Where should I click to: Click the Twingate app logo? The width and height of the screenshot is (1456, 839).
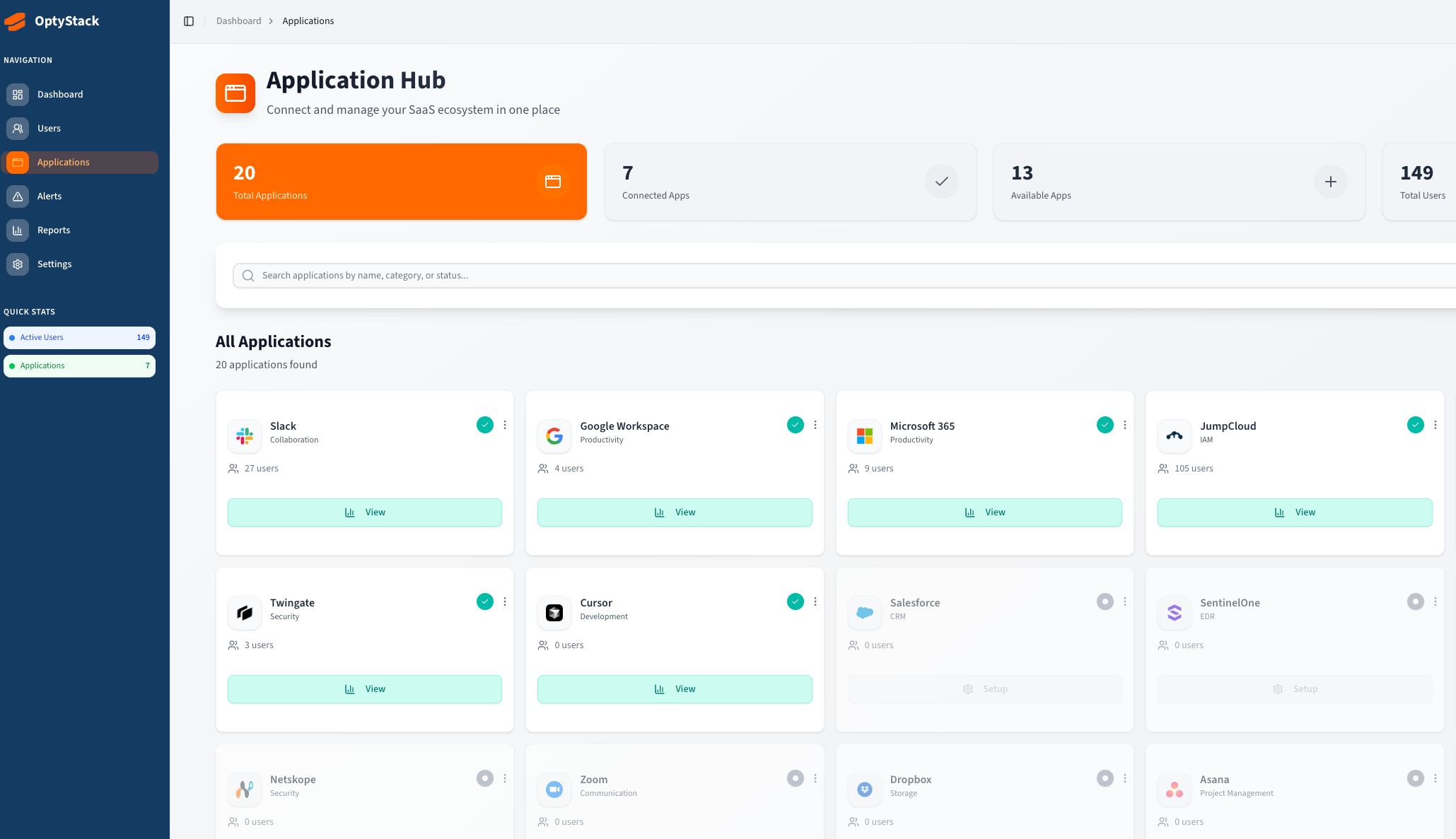pos(245,612)
